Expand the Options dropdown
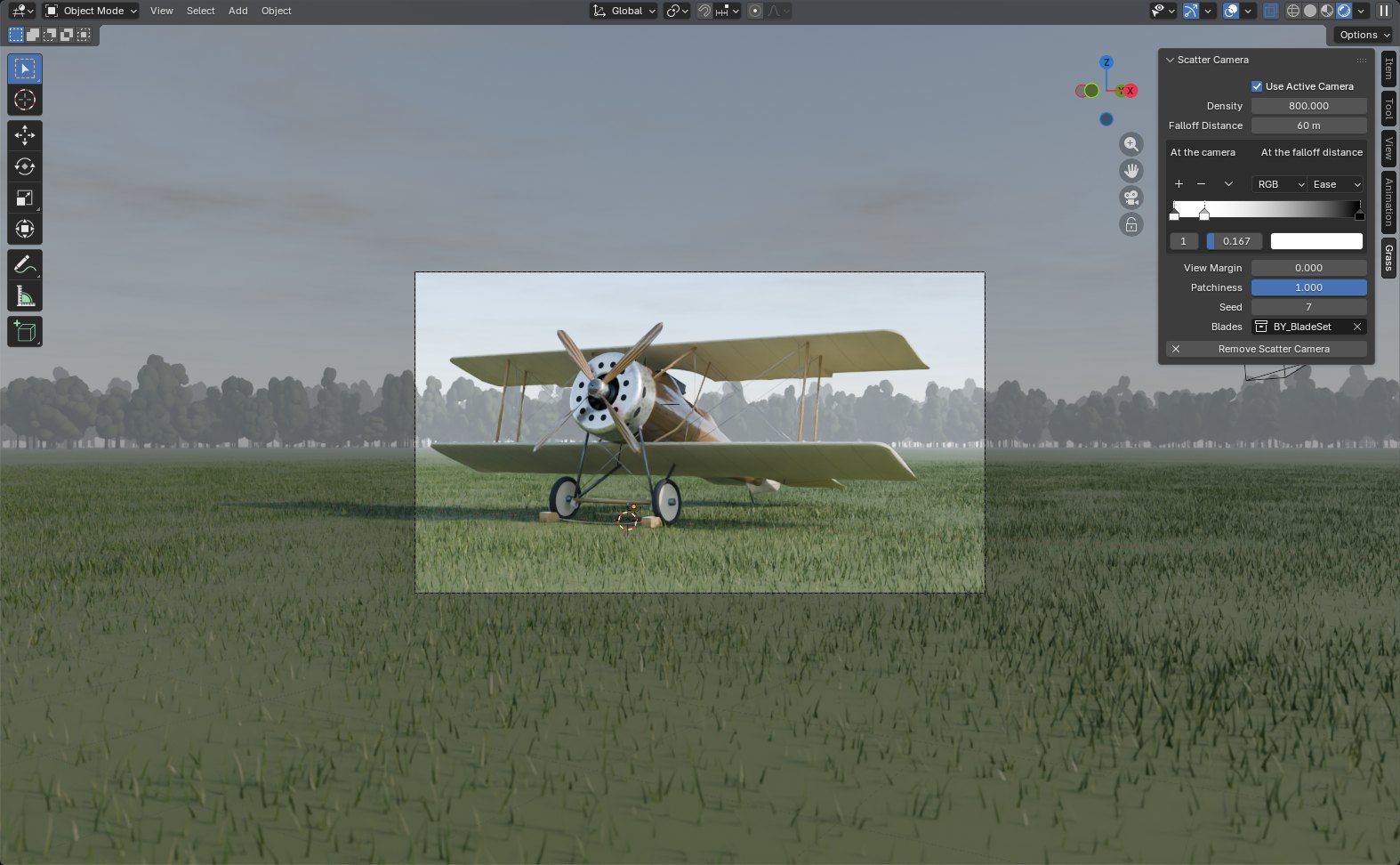The image size is (1400, 865). pyautogui.click(x=1364, y=35)
